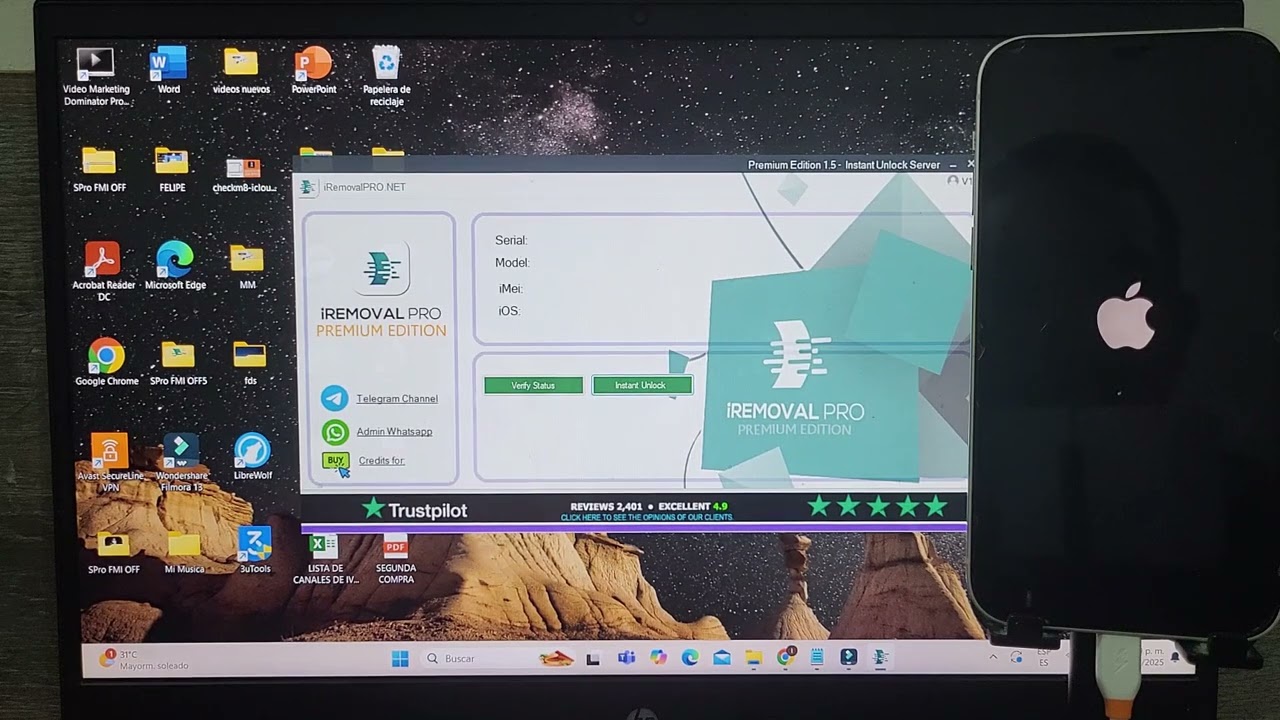Image resolution: width=1280 pixels, height=720 pixels.
Task: Open Video Marketing Dominator Pro desktop shortcut
Action: click(96, 77)
